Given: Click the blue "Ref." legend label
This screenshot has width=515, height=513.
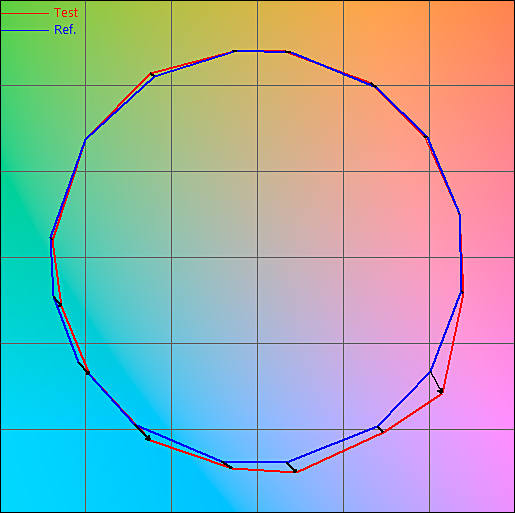Looking at the screenshot, I should [x=65, y=30].
